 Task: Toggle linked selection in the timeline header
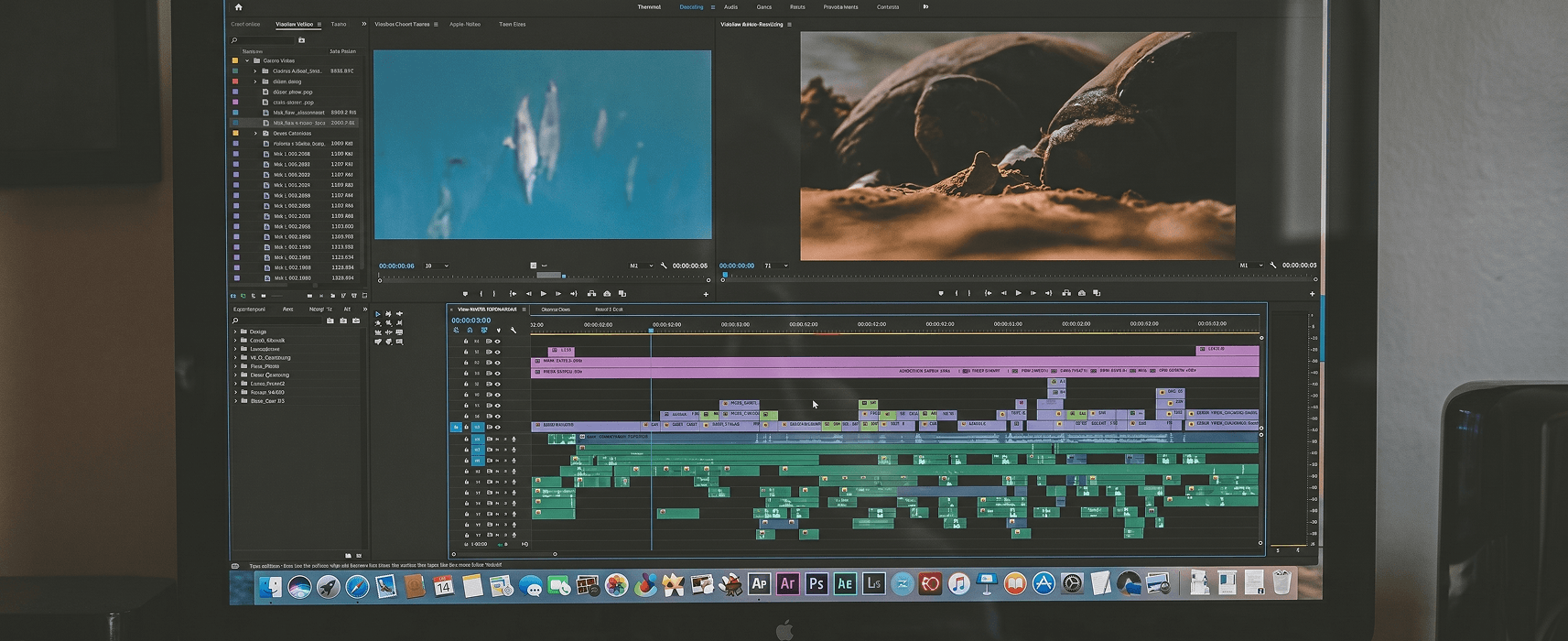484,331
